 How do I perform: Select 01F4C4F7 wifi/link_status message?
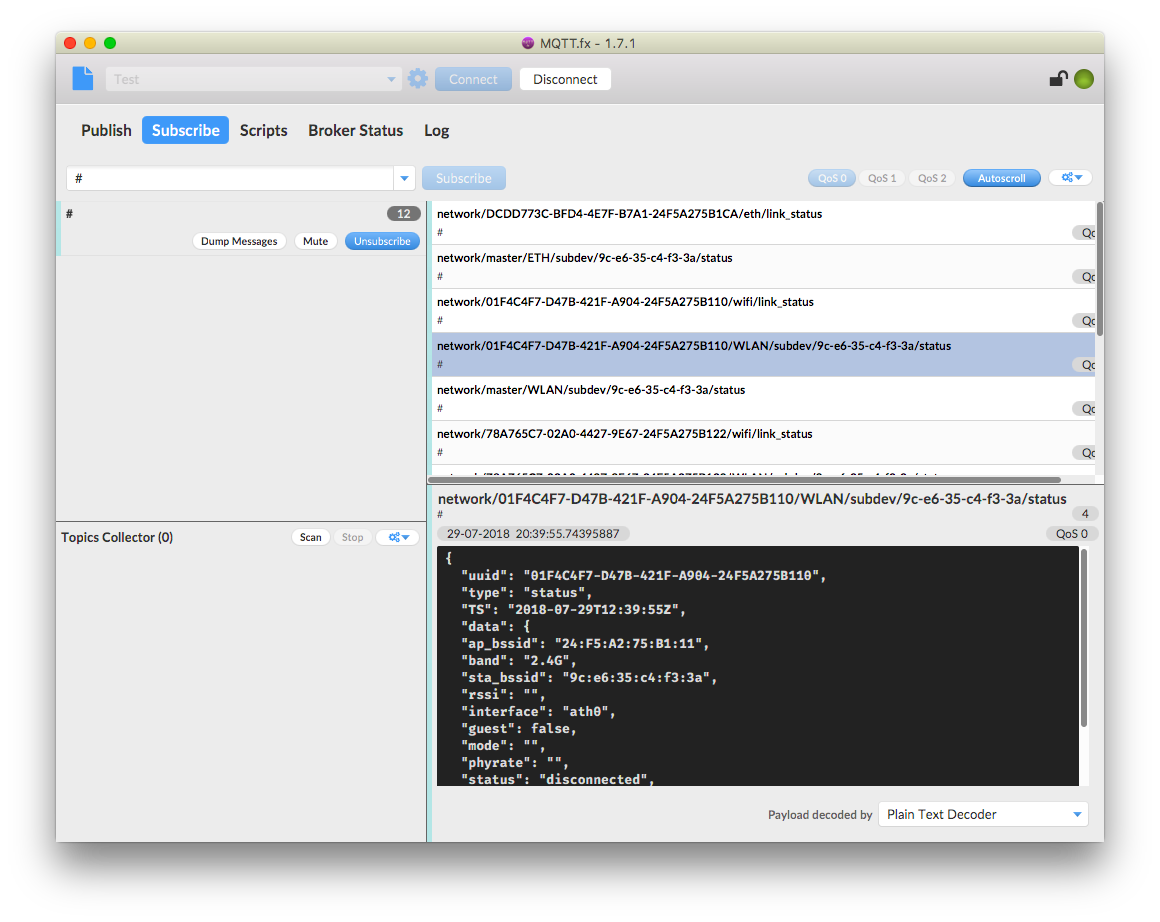point(763,311)
